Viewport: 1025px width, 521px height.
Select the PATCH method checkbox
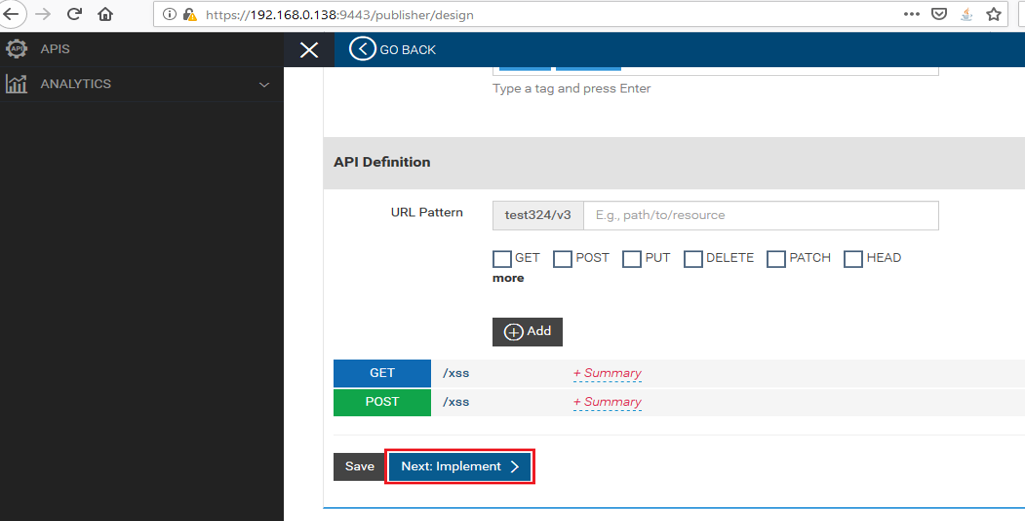pos(776,259)
